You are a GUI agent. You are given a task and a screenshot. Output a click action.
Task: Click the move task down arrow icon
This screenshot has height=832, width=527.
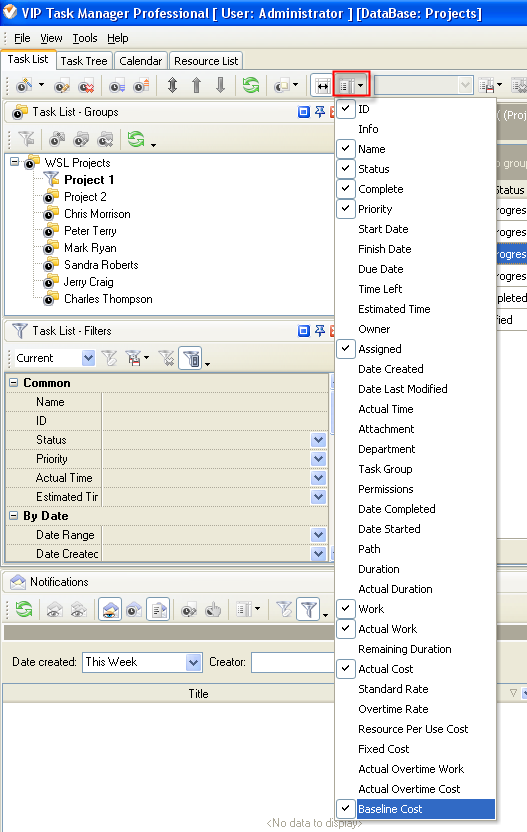[221, 85]
